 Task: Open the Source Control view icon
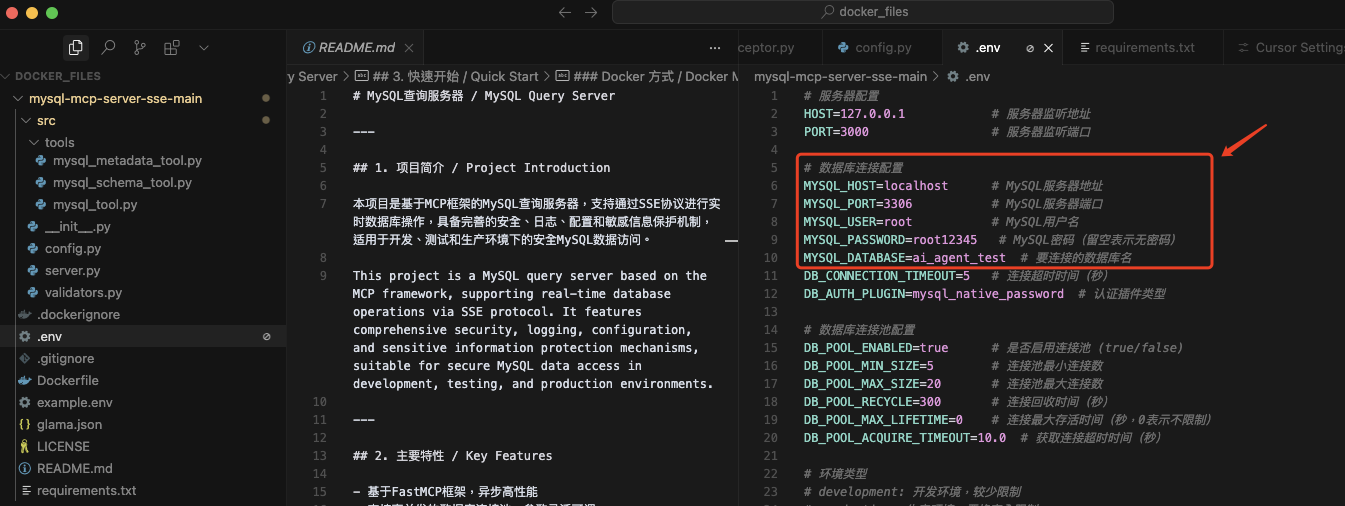pyautogui.click(x=140, y=47)
